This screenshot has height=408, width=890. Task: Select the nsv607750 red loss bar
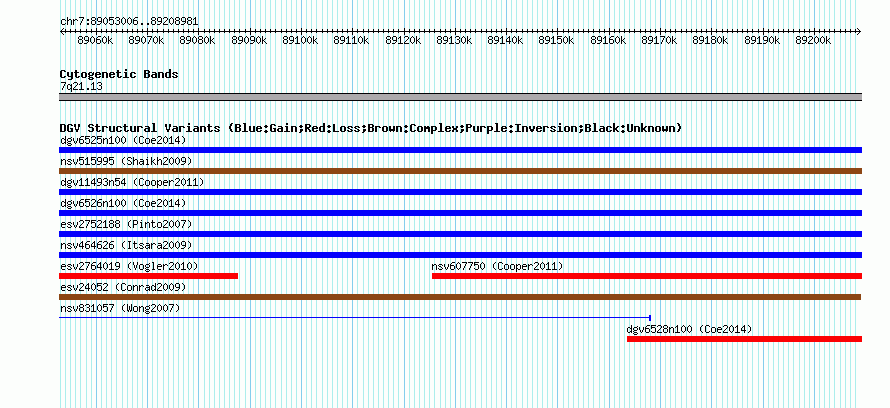click(x=647, y=276)
